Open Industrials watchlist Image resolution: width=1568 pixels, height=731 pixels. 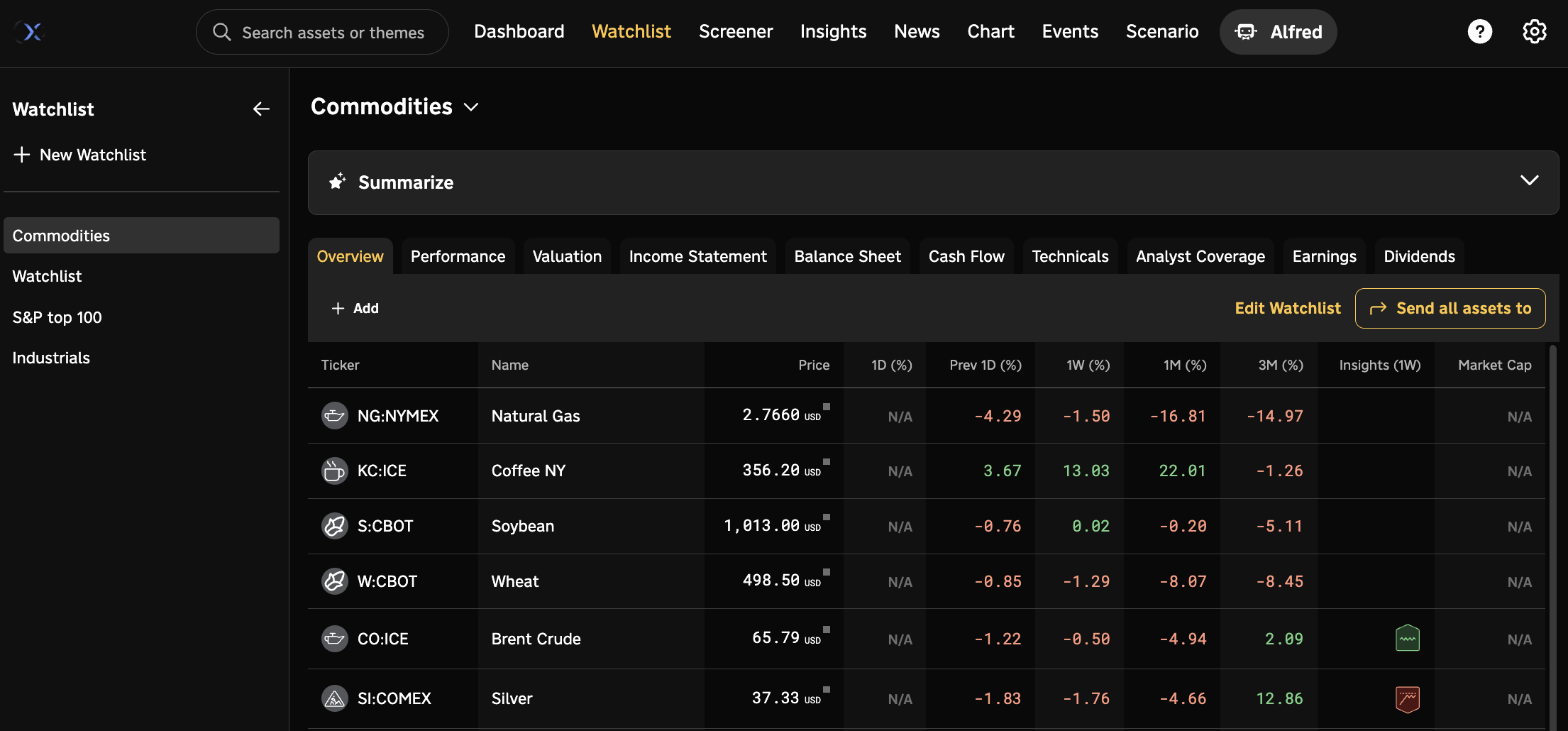[141, 358]
